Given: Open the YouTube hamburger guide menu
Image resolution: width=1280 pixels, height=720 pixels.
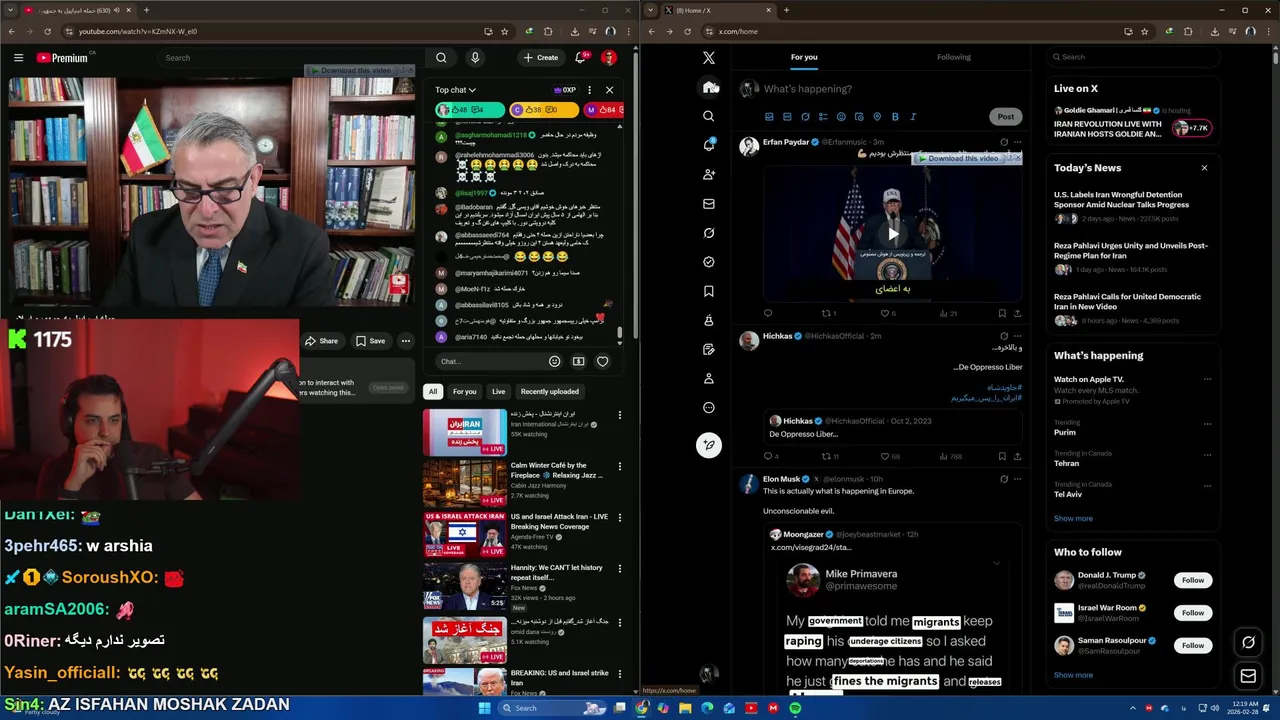Looking at the screenshot, I should (x=18, y=58).
